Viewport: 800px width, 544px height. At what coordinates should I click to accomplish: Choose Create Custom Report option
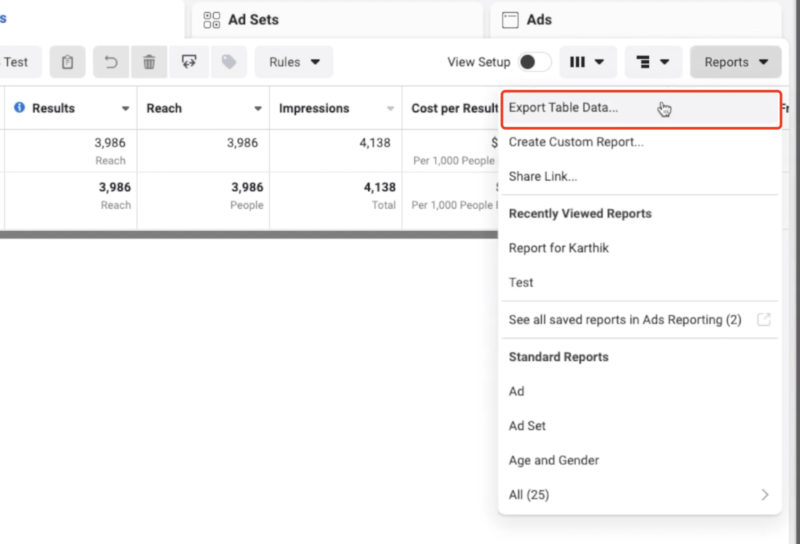576,142
